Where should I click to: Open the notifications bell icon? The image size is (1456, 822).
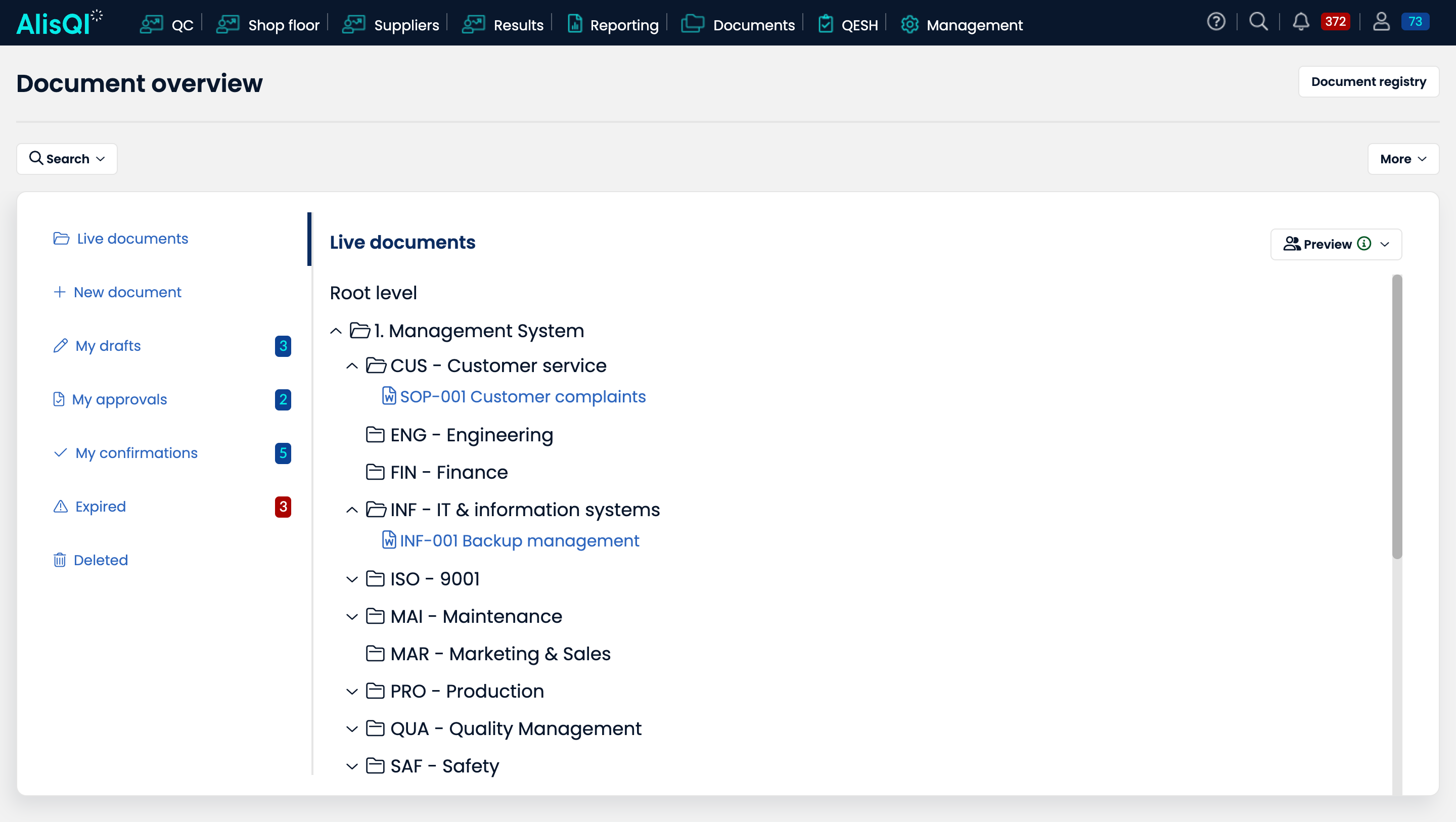[x=1301, y=22]
